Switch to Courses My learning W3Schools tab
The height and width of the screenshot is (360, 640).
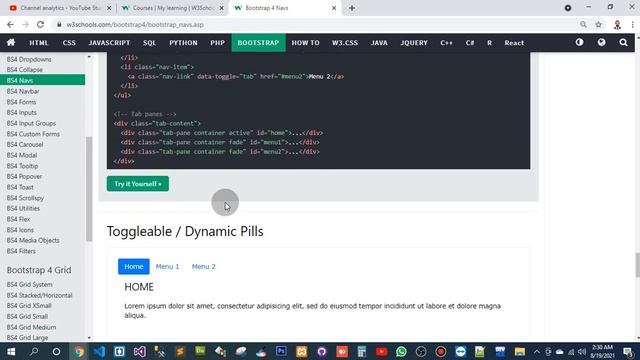(173, 8)
